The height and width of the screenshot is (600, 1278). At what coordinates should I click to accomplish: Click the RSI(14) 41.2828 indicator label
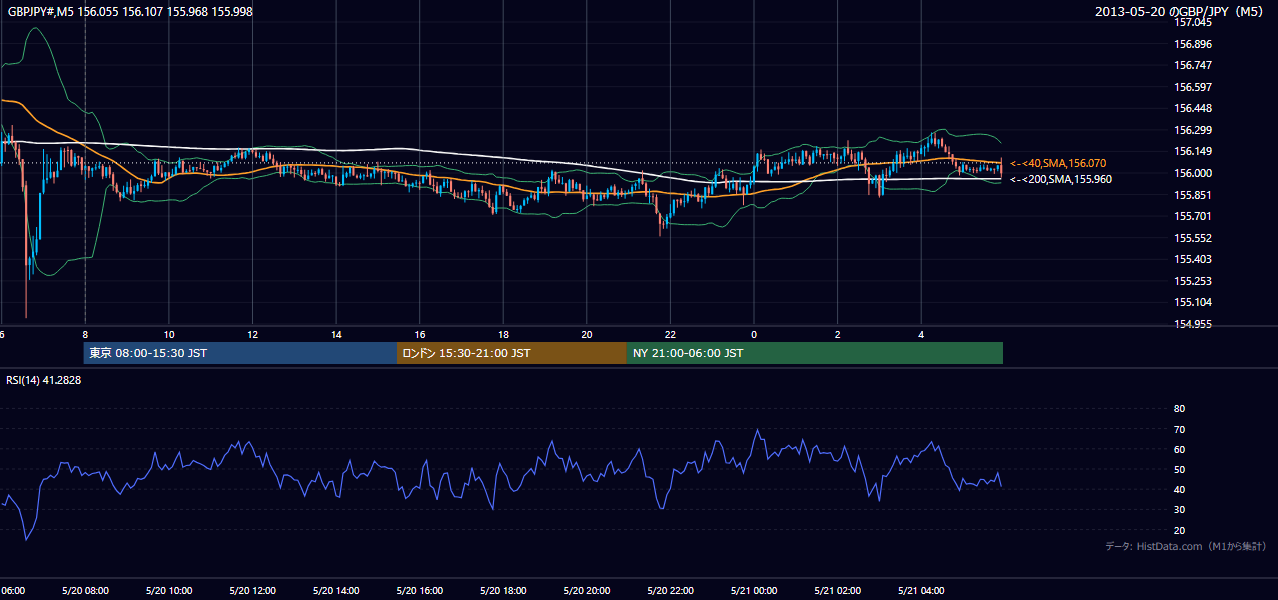(x=44, y=380)
